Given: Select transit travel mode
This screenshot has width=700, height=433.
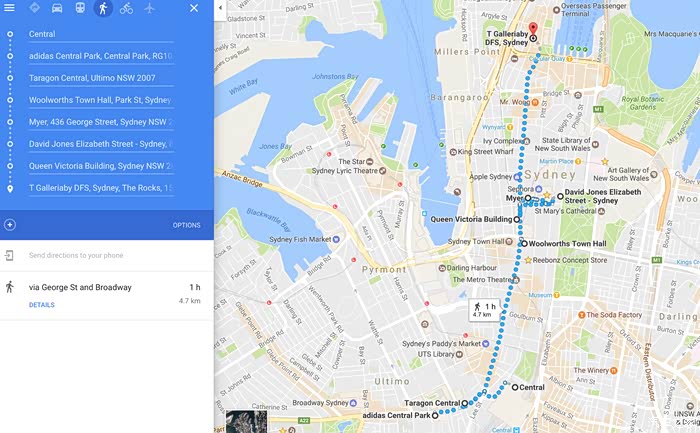Looking at the screenshot, I should (80, 8).
